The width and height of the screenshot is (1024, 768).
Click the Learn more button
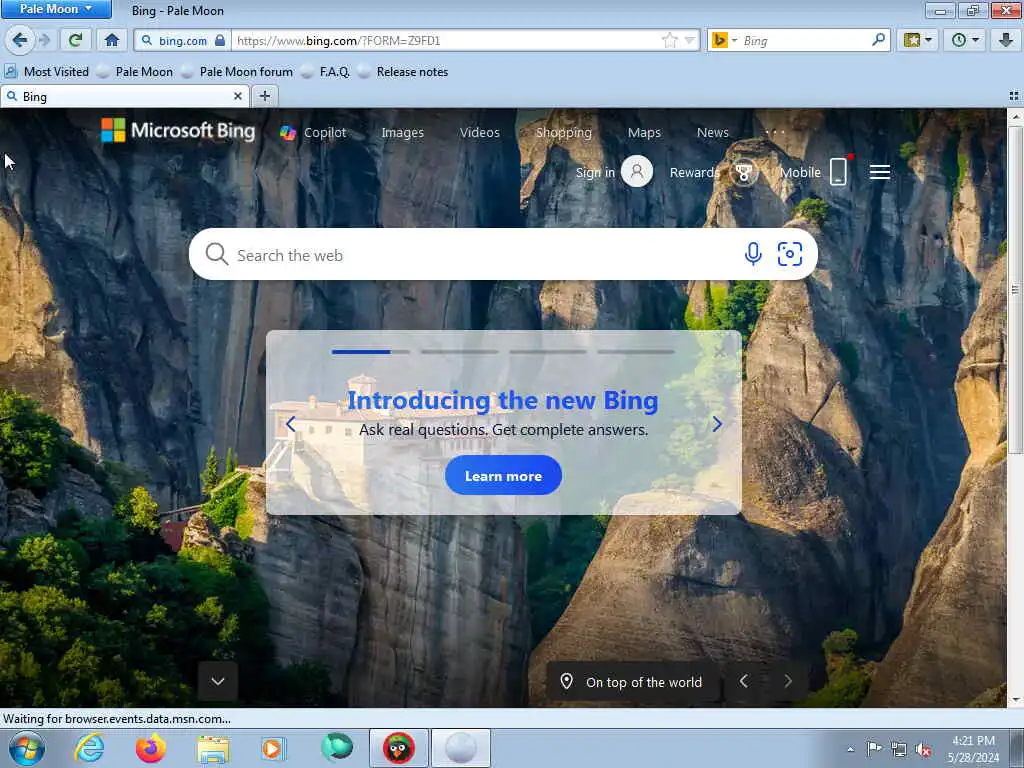click(x=504, y=476)
